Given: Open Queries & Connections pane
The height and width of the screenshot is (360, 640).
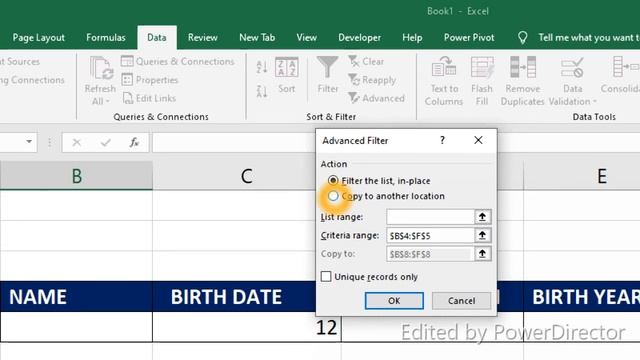Looking at the screenshot, I should click(x=178, y=62).
